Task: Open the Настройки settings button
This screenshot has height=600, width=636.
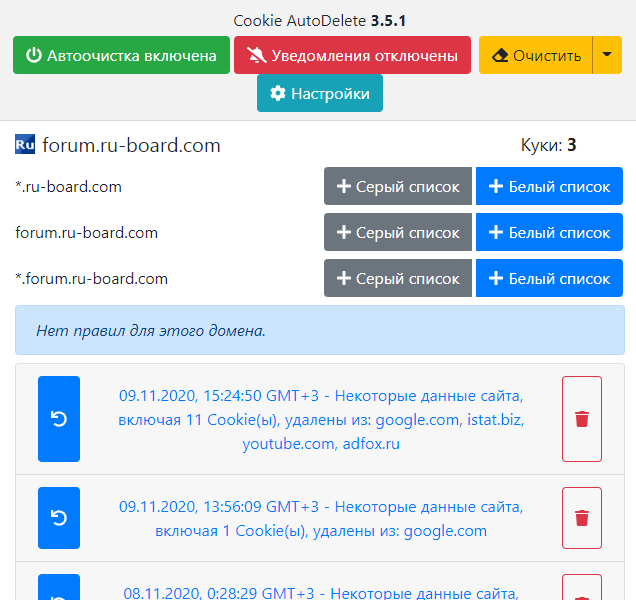Action: tap(320, 93)
